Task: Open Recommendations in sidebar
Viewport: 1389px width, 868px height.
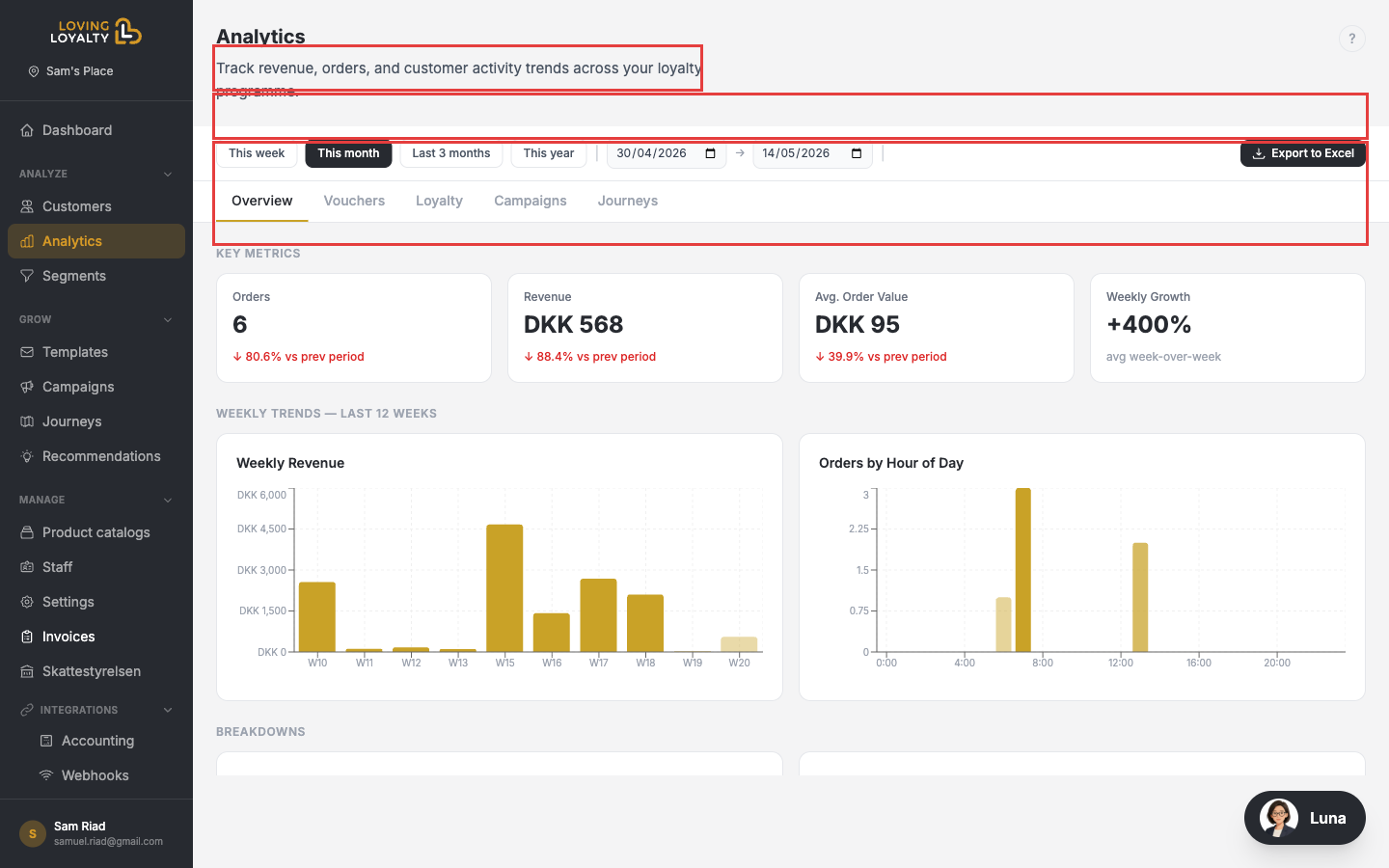Action: (x=96, y=456)
